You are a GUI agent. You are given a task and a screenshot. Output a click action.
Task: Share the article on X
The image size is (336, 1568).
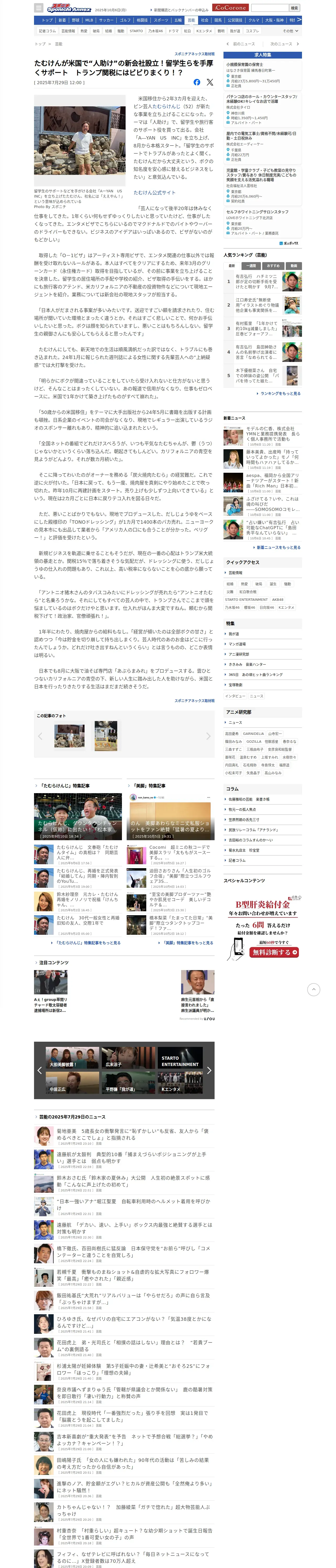(x=210, y=82)
